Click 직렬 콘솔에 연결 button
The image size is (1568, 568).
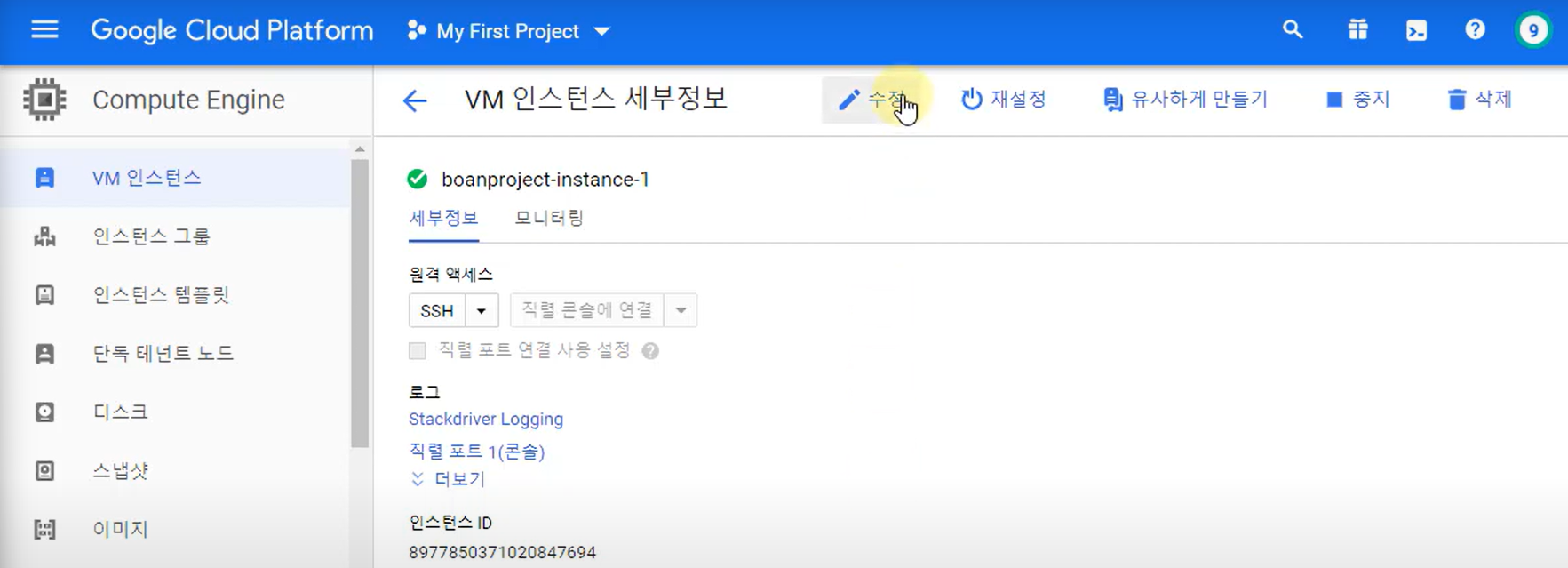click(x=587, y=310)
